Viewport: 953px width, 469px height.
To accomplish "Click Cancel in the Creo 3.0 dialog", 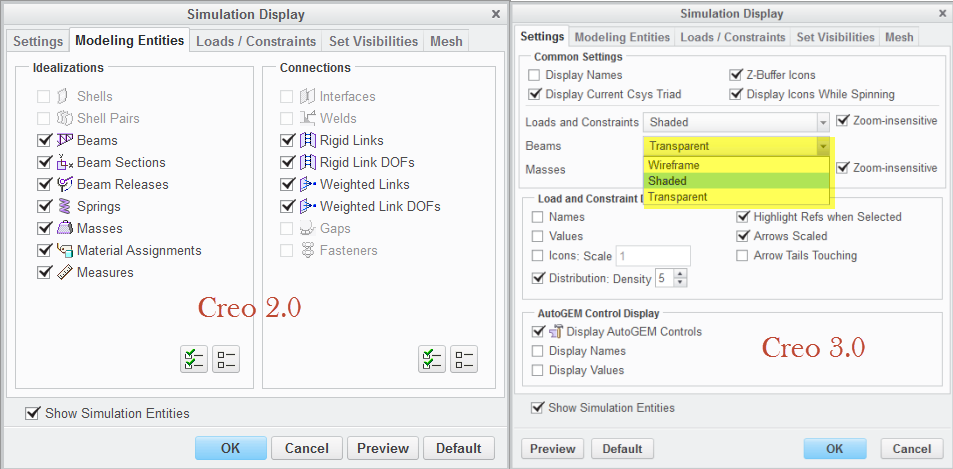I will [912, 449].
